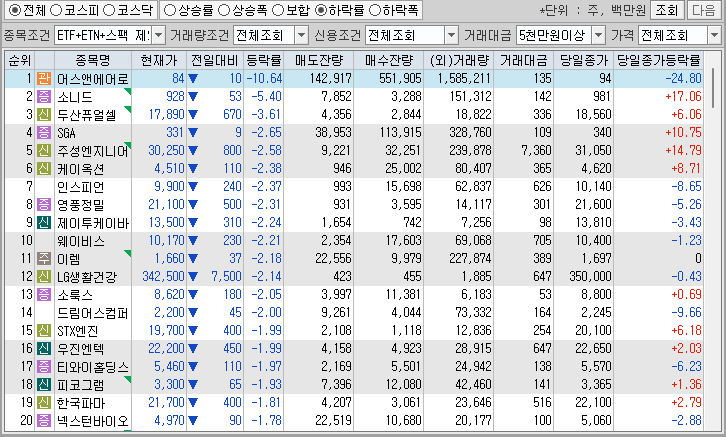Click the 다음 next button
The width and height of the screenshot is (726, 437).
(703, 10)
